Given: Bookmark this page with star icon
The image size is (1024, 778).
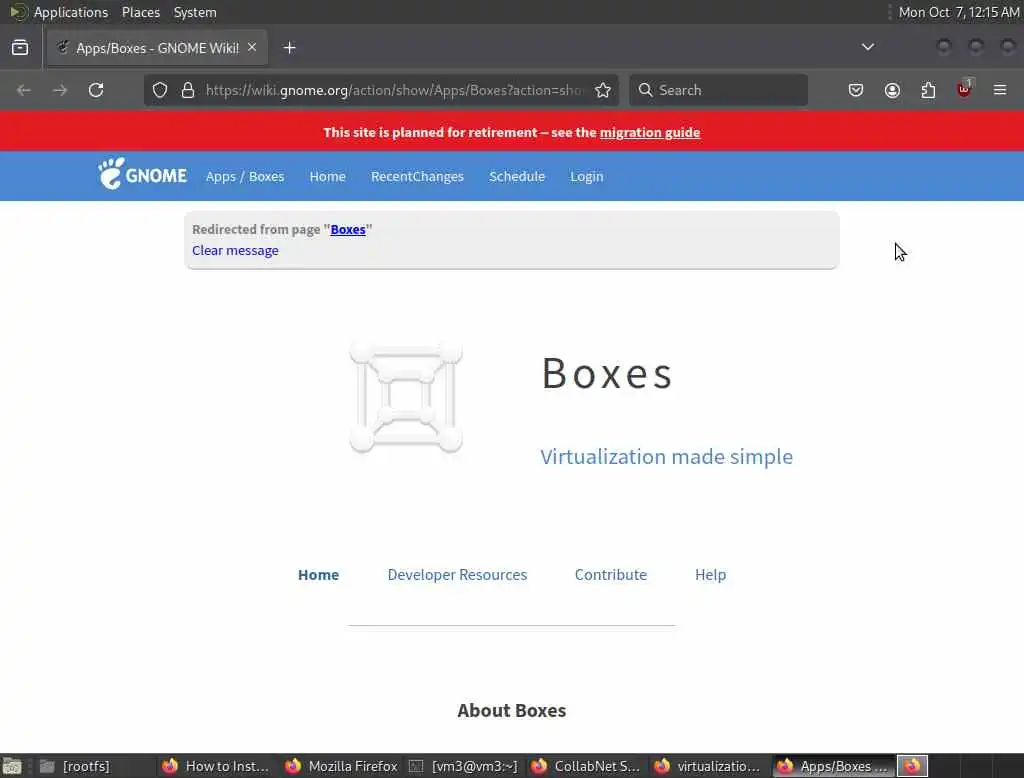Looking at the screenshot, I should 603,90.
